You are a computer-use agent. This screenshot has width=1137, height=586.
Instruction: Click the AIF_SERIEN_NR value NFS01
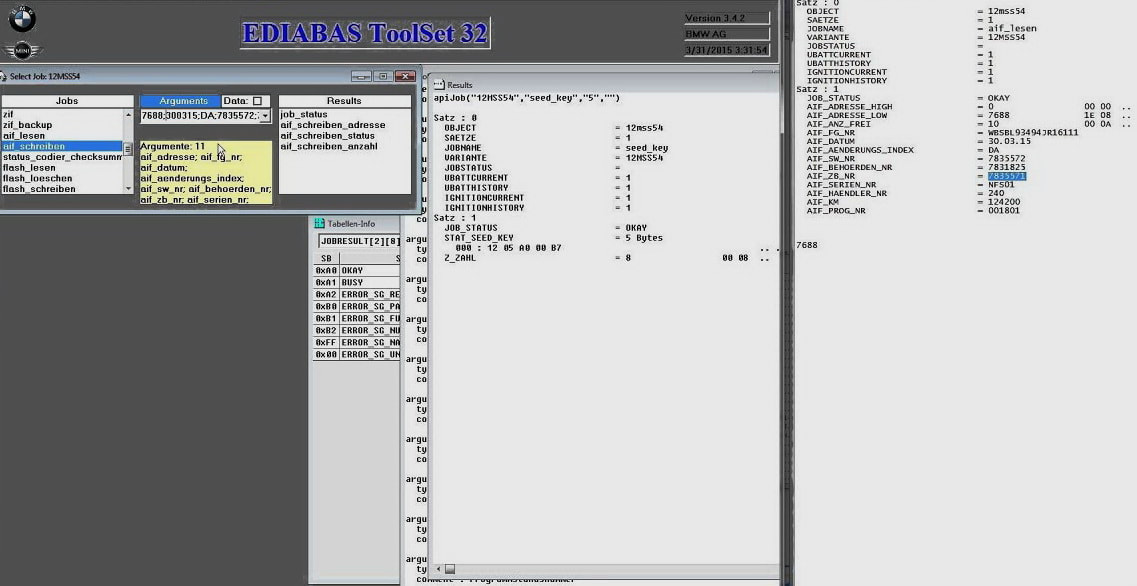pyautogui.click(x=1001, y=185)
